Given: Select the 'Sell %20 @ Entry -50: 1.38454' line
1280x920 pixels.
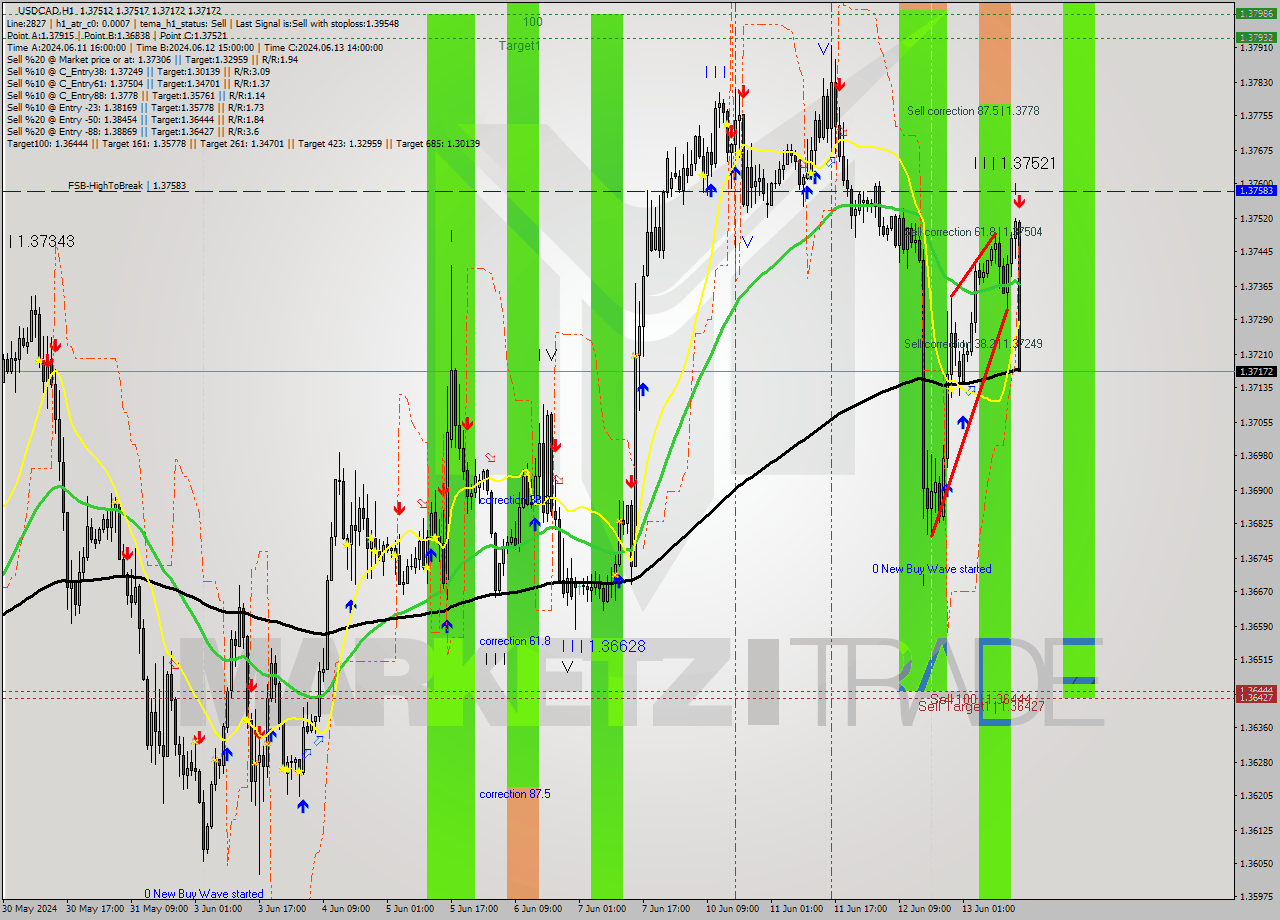Looking at the screenshot, I should coord(135,119).
